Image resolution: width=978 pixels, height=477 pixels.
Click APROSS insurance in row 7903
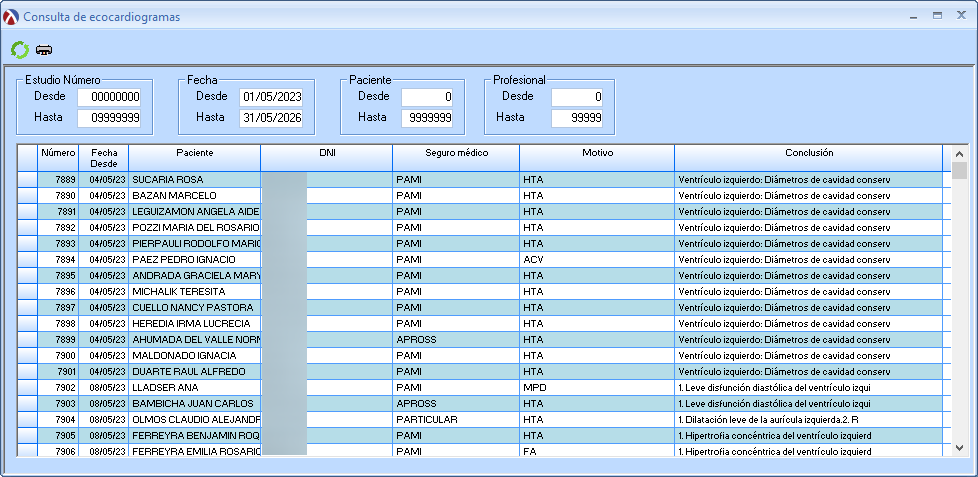[416, 403]
